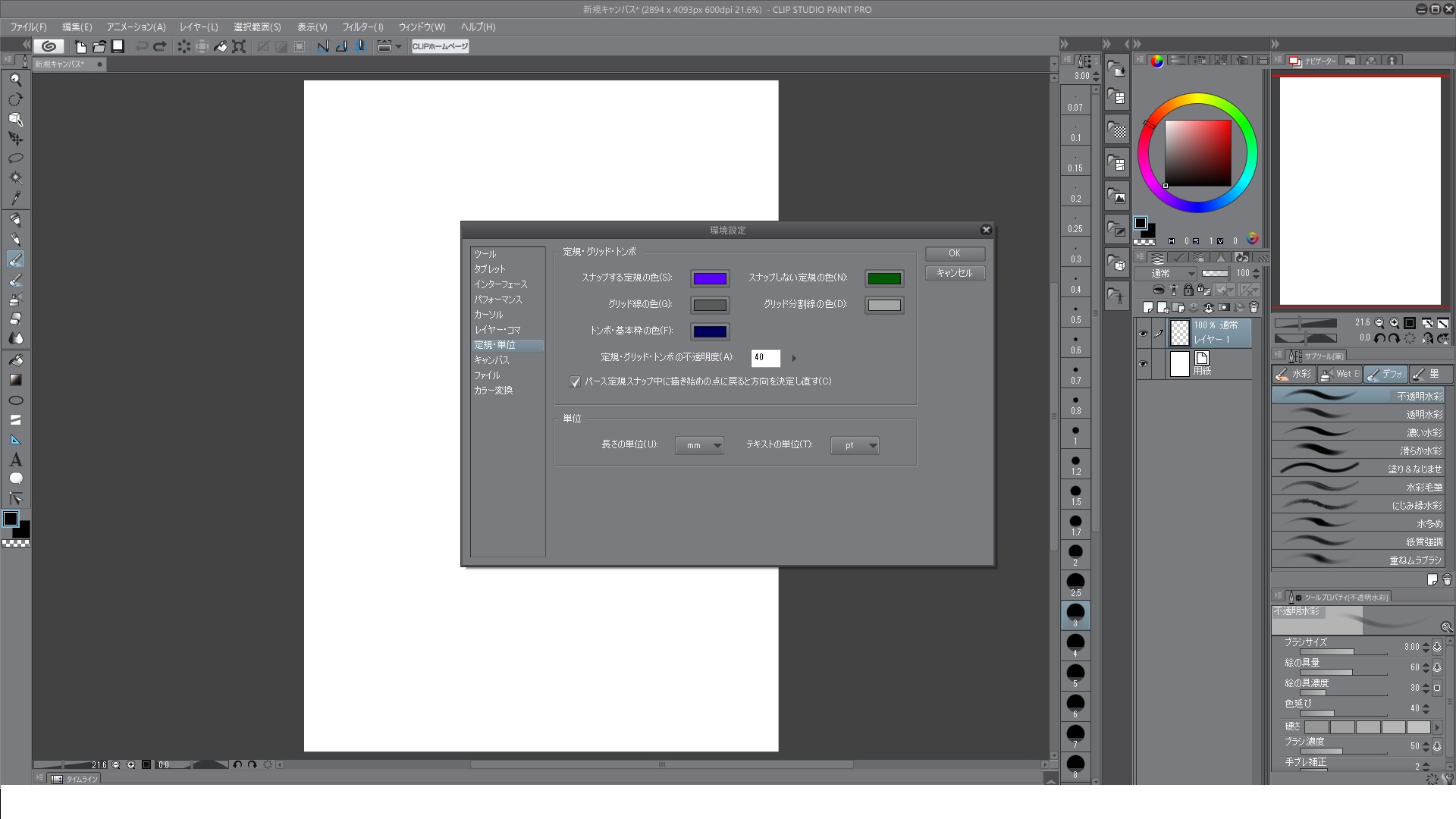Open the length unit mm dropdown
This screenshot has height=819, width=1456.
[x=699, y=445]
